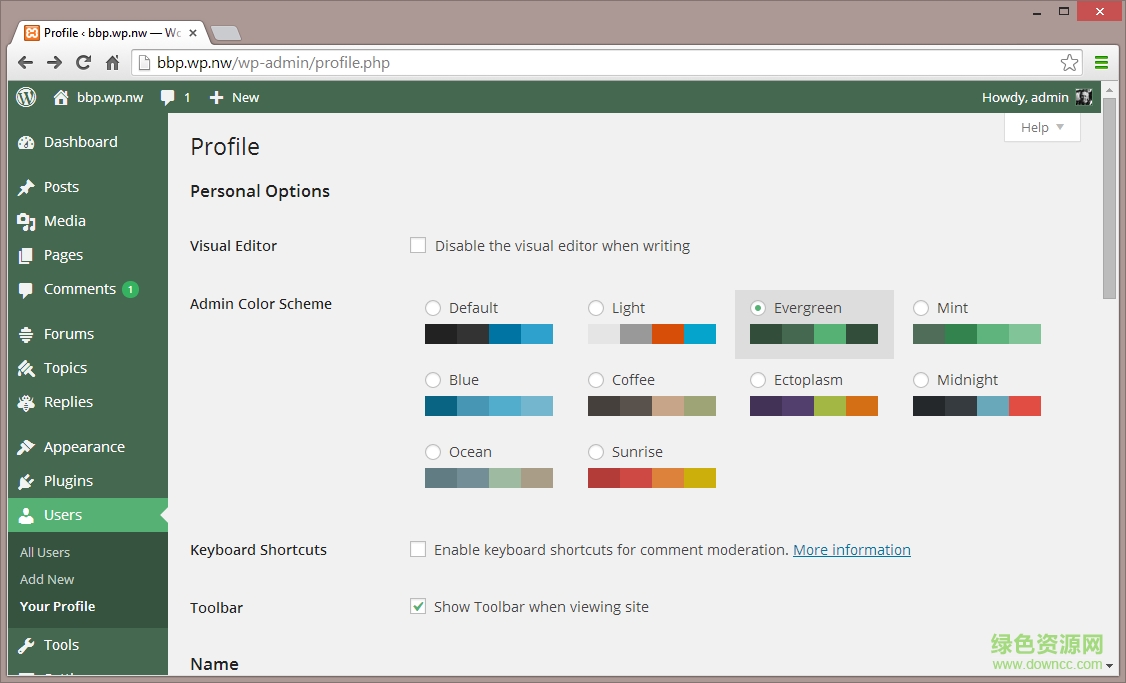Select the Posts pushpin icon
The width and height of the screenshot is (1126, 683).
coord(25,186)
